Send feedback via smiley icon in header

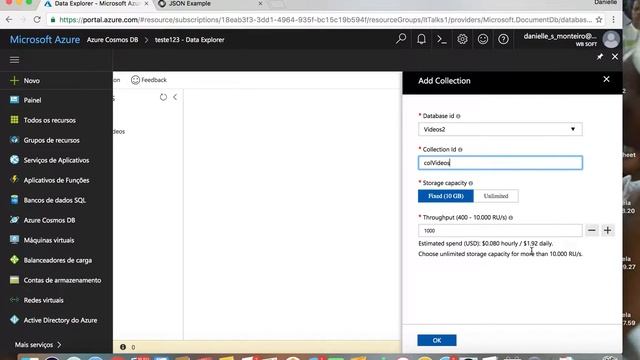(x=483, y=39)
